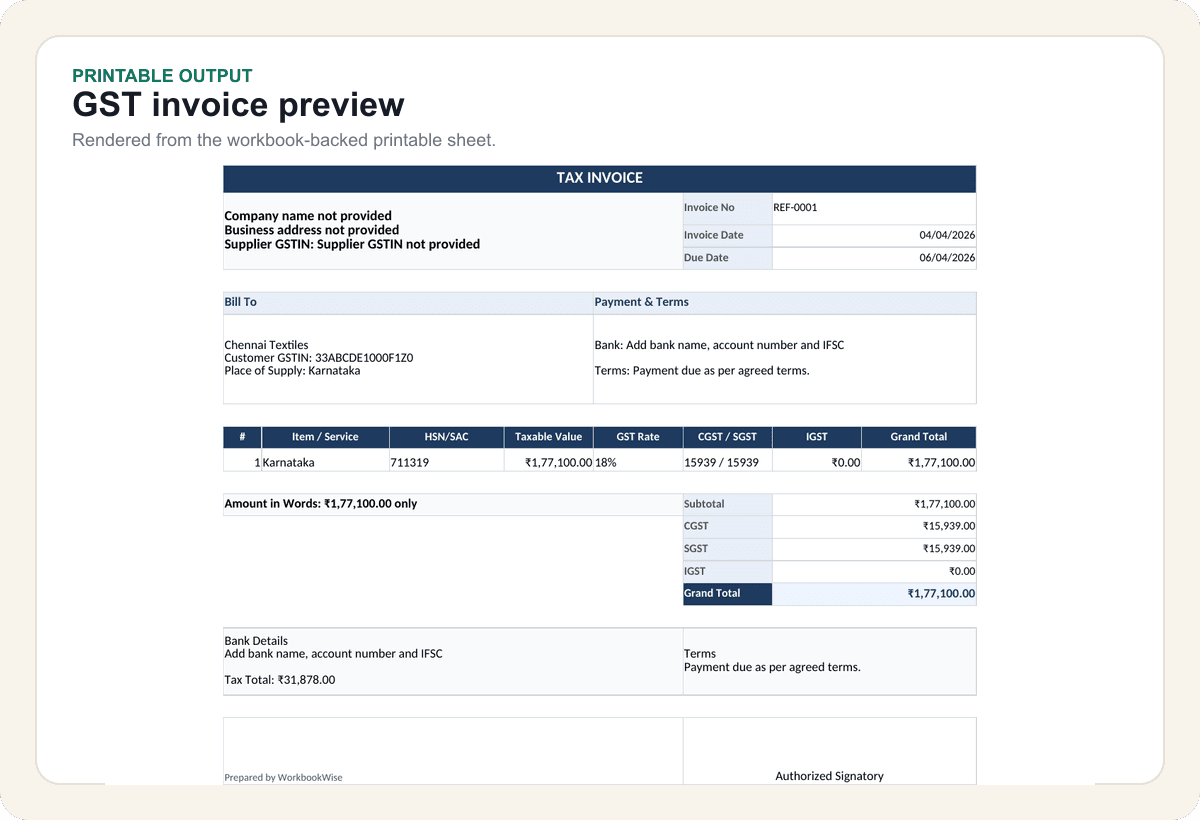Click the highlighted grand total amount ₹1,77,100.00
The width and height of the screenshot is (1200, 820).
pyautogui.click(x=874, y=594)
